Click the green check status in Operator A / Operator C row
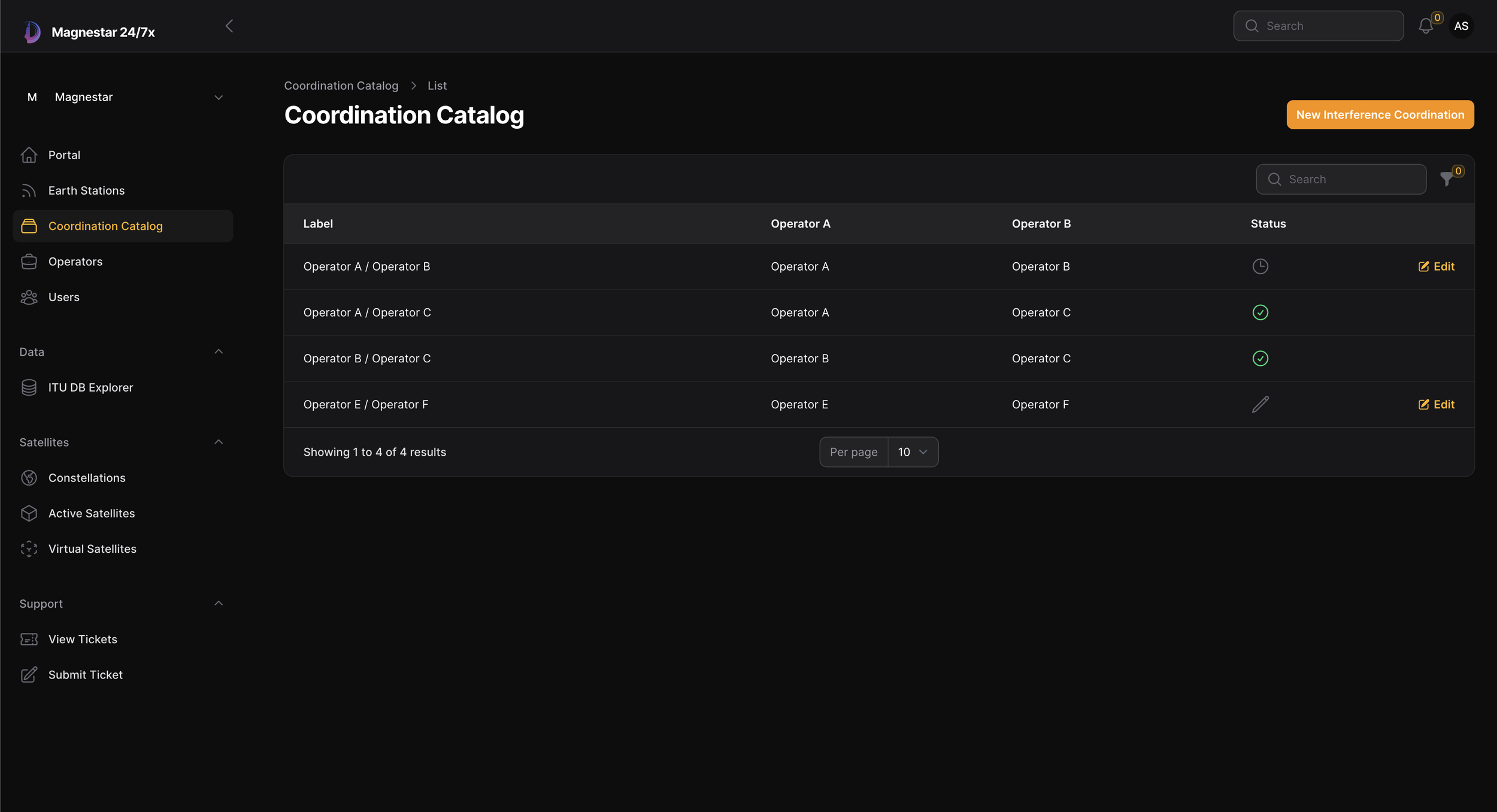The image size is (1497, 812). click(1260, 313)
